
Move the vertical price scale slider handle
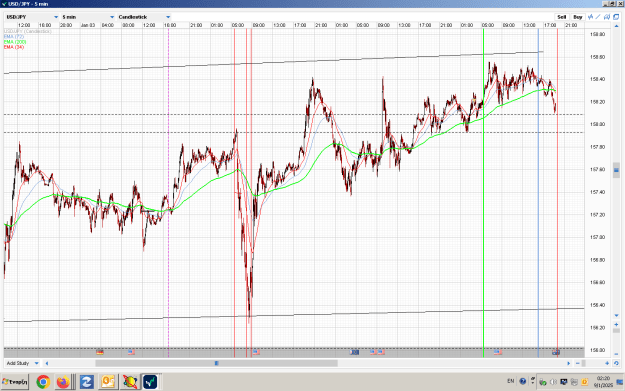[x=616, y=170]
